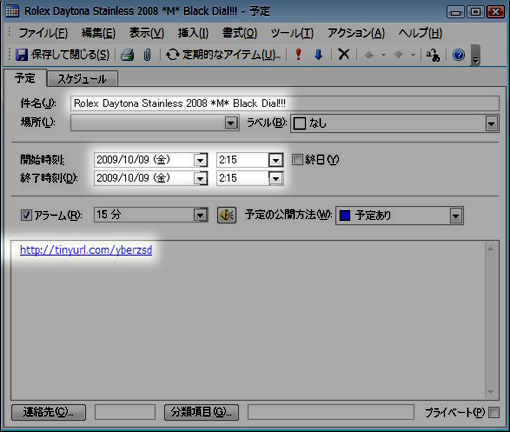
Task: Click the save and close floppy icon
Action: point(22,55)
